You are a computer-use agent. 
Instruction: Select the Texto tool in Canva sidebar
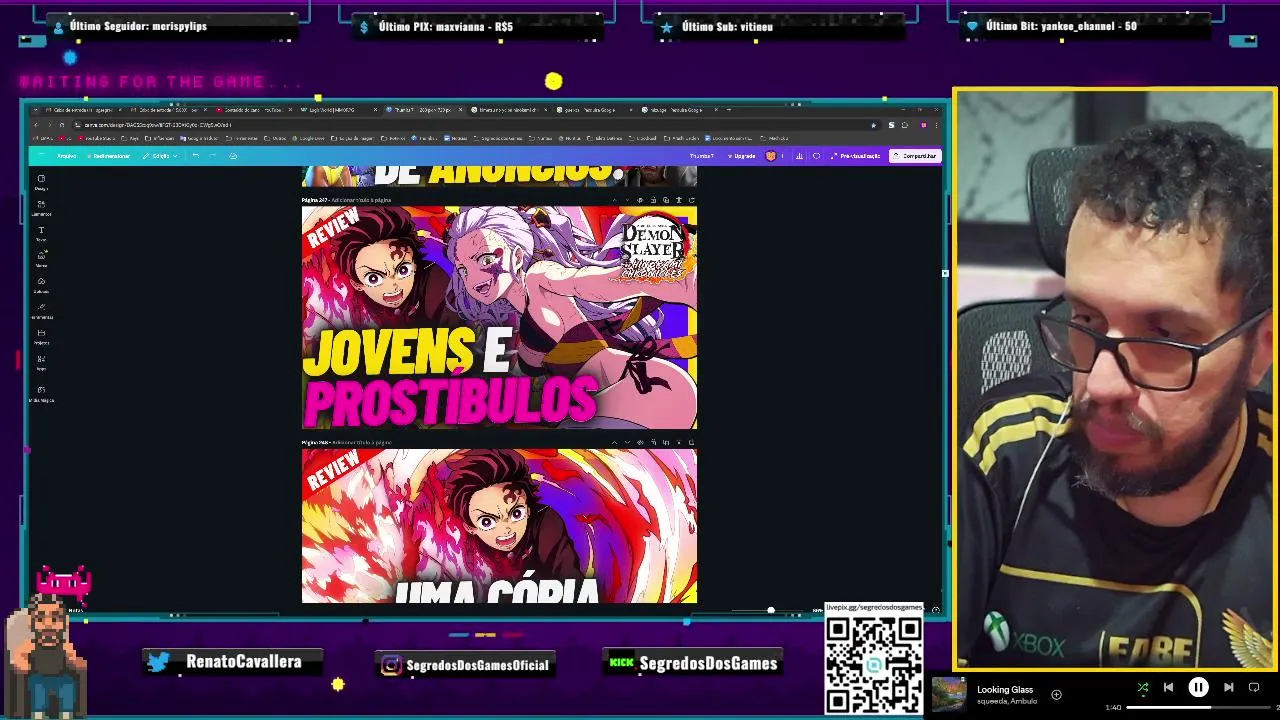coord(41,233)
